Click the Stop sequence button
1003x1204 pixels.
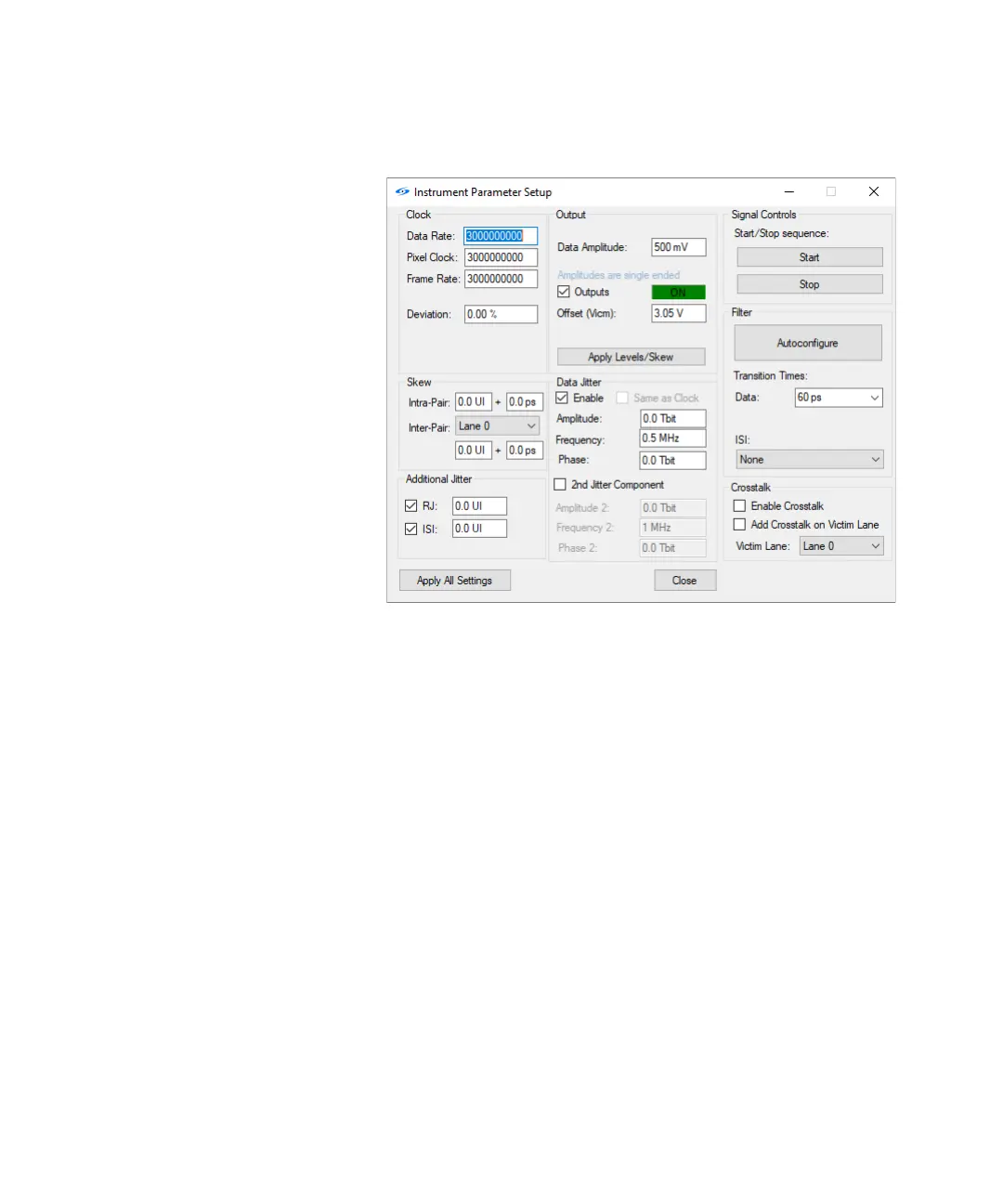click(x=810, y=284)
